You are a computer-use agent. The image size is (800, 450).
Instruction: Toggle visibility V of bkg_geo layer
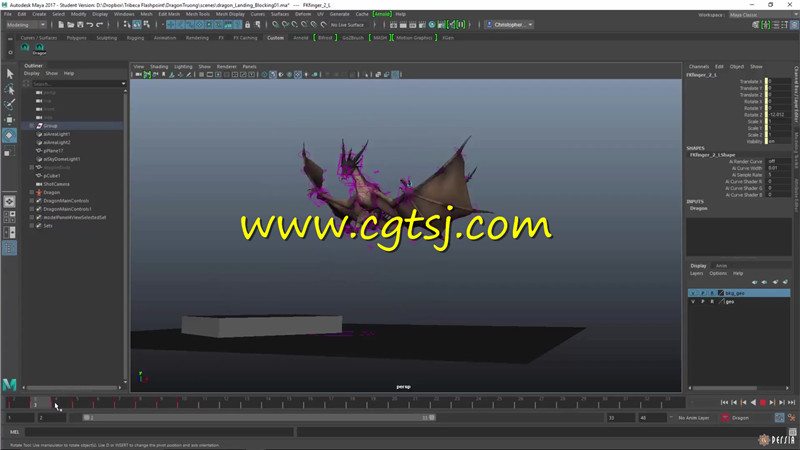692,293
